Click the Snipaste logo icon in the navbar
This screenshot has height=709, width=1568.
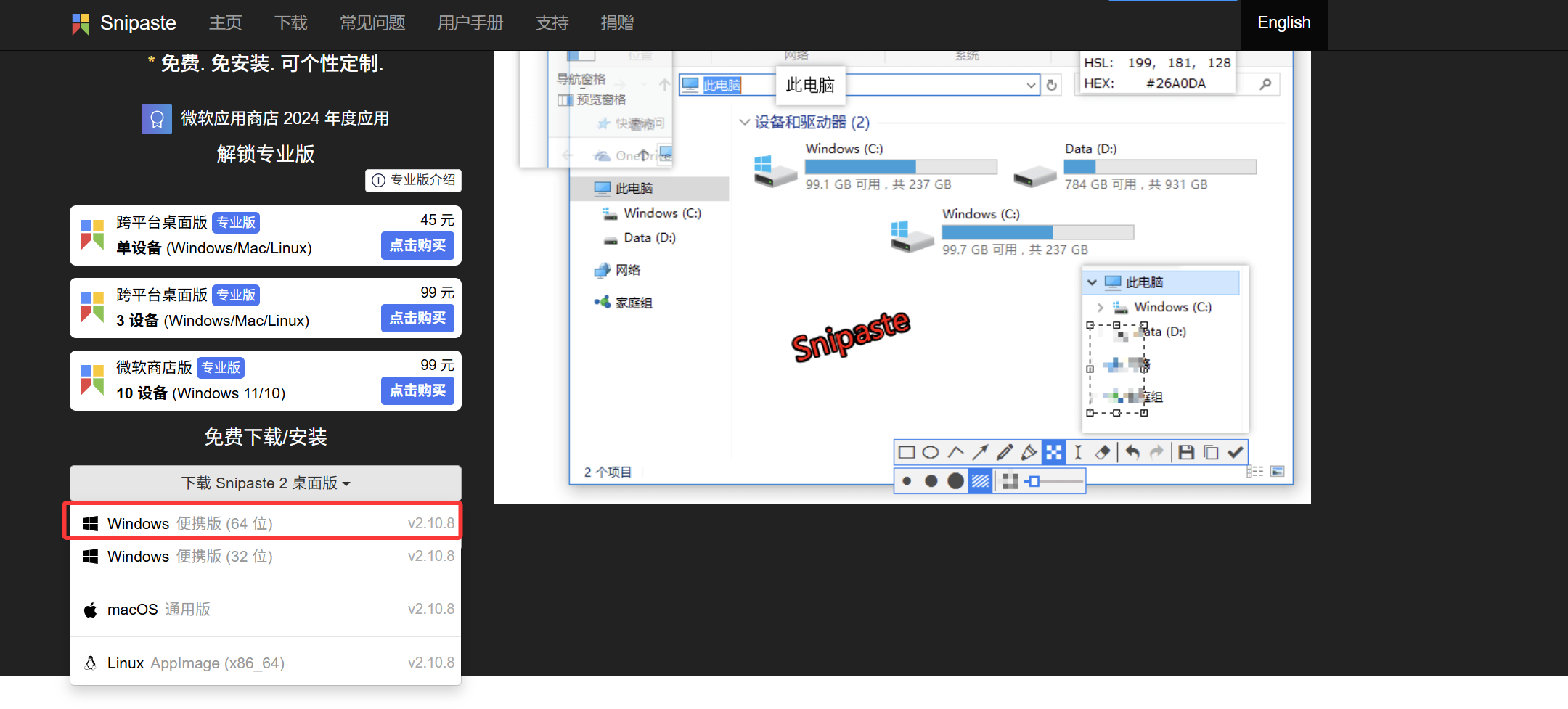point(81,23)
